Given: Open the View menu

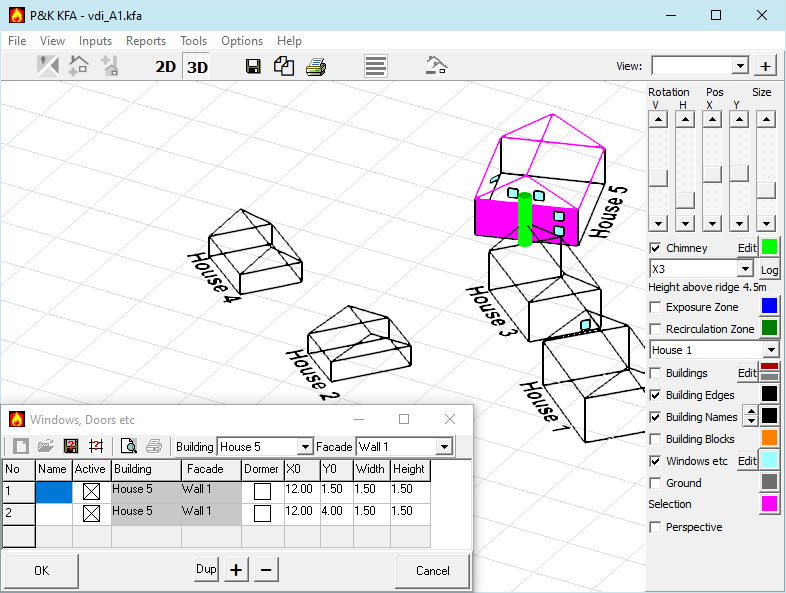Looking at the screenshot, I should point(52,41).
